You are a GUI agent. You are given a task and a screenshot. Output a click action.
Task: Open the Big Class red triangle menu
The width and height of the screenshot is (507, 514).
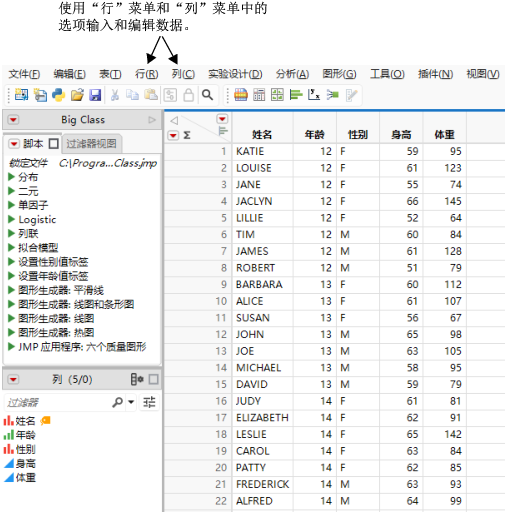coord(13,120)
